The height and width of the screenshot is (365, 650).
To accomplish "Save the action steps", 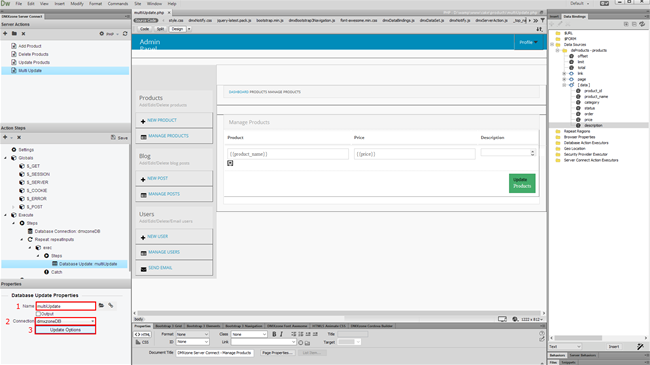I will (119, 138).
